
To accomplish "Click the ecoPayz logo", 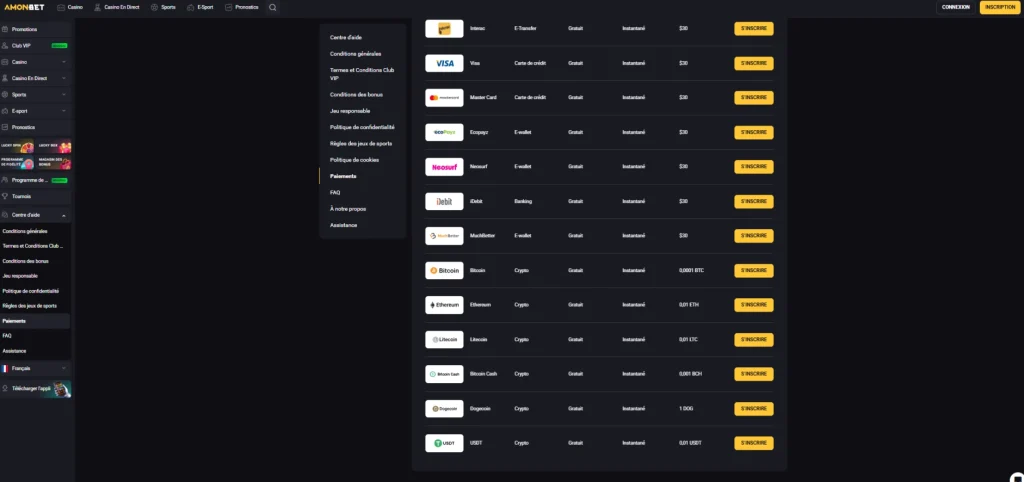I will point(444,132).
